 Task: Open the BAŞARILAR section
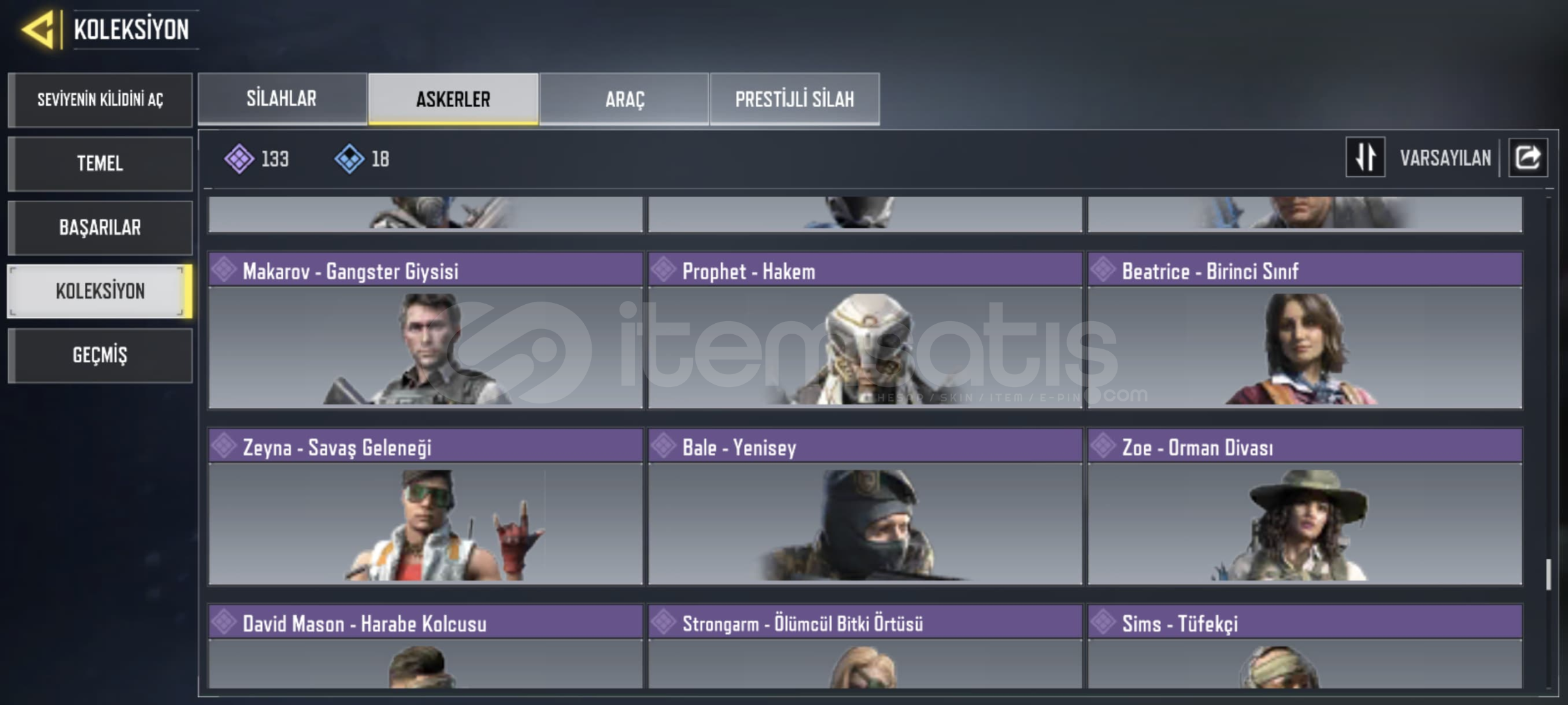point(100,227)
